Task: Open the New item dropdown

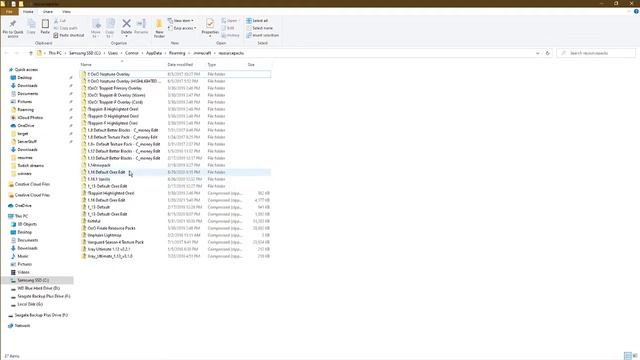Action: pyautogui.click(x=181, y=20)
